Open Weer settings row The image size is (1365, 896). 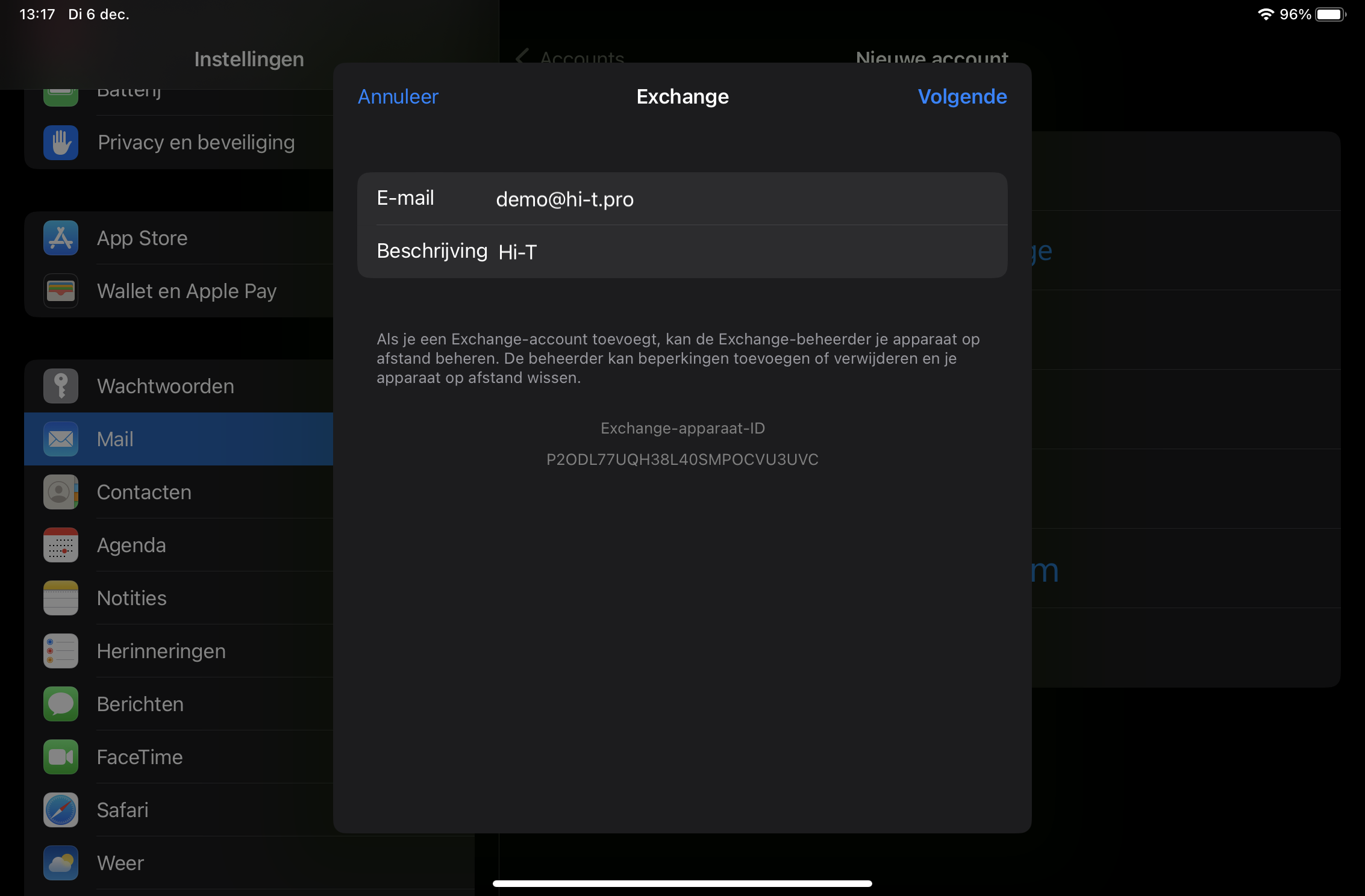(x=249, y=863)
